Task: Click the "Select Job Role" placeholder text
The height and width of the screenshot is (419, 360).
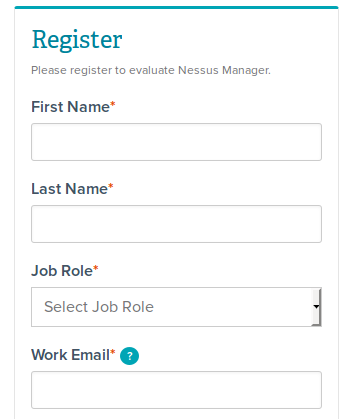Action: (x=99, y=307)
